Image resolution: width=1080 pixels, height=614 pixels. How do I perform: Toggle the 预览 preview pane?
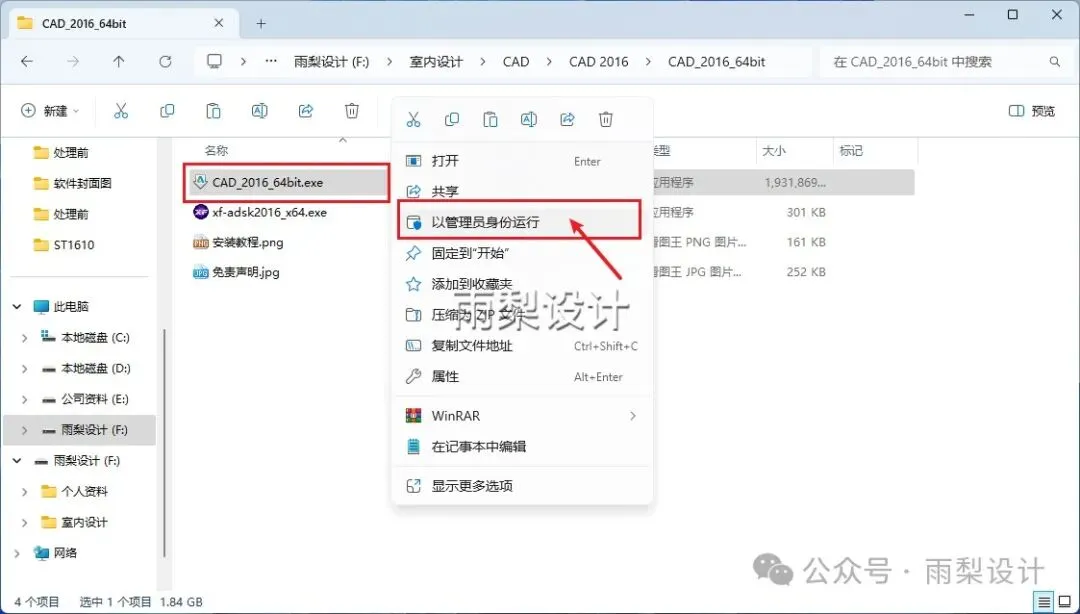tap(1031, 111)
